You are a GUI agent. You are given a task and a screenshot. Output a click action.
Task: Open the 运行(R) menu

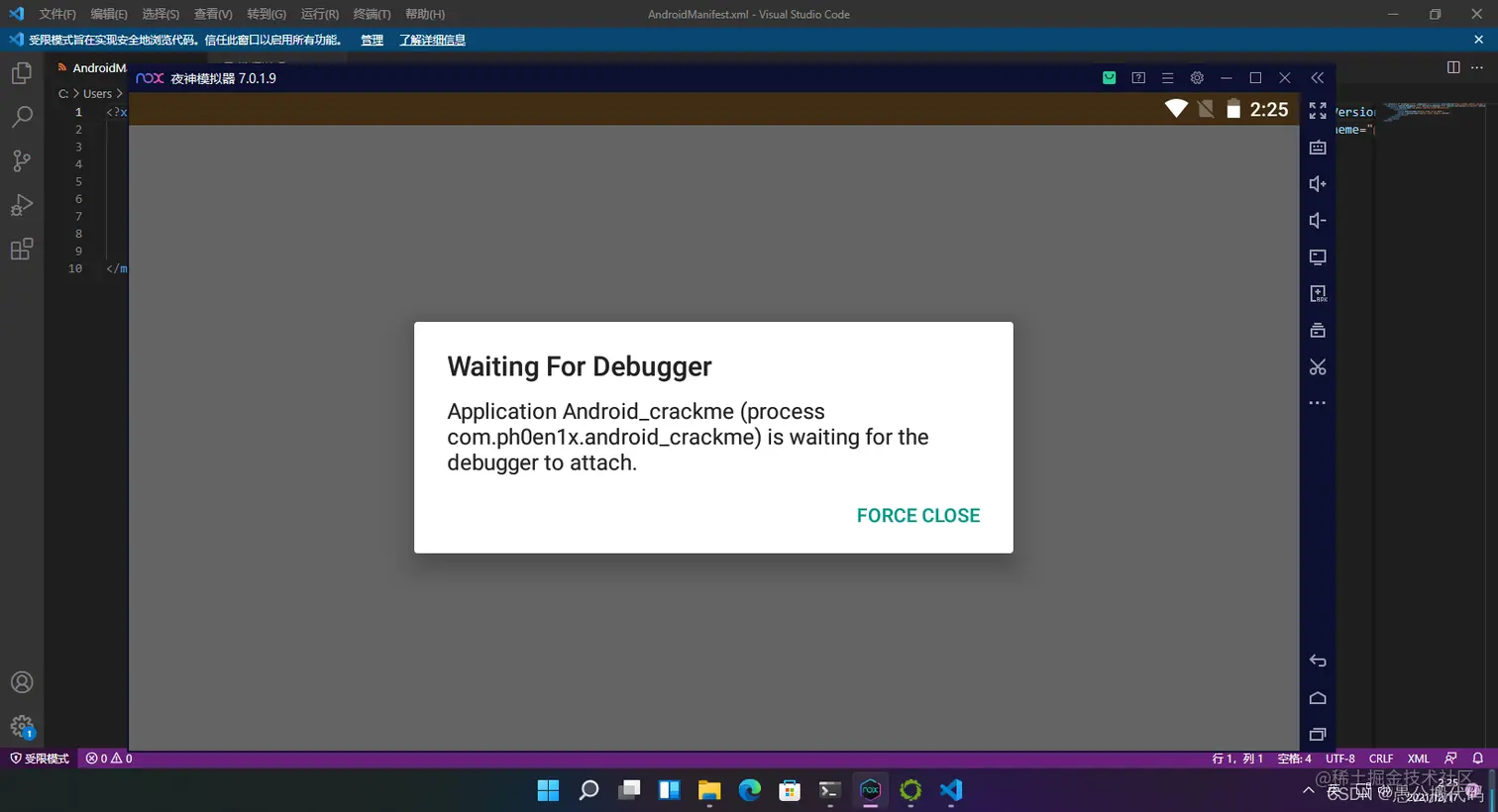point(320,14)
